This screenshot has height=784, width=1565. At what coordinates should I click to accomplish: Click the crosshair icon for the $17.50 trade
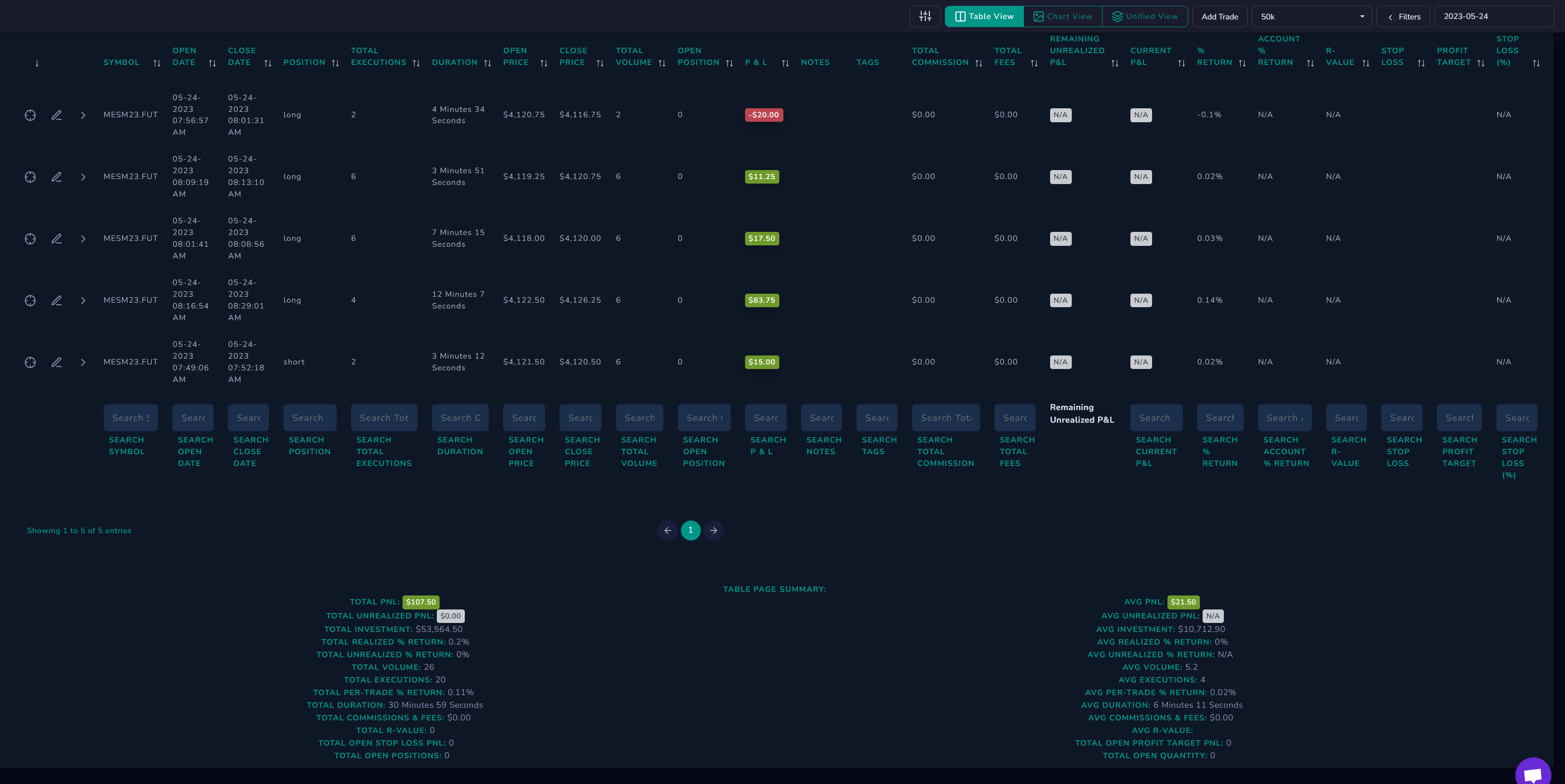pos(30,239)
